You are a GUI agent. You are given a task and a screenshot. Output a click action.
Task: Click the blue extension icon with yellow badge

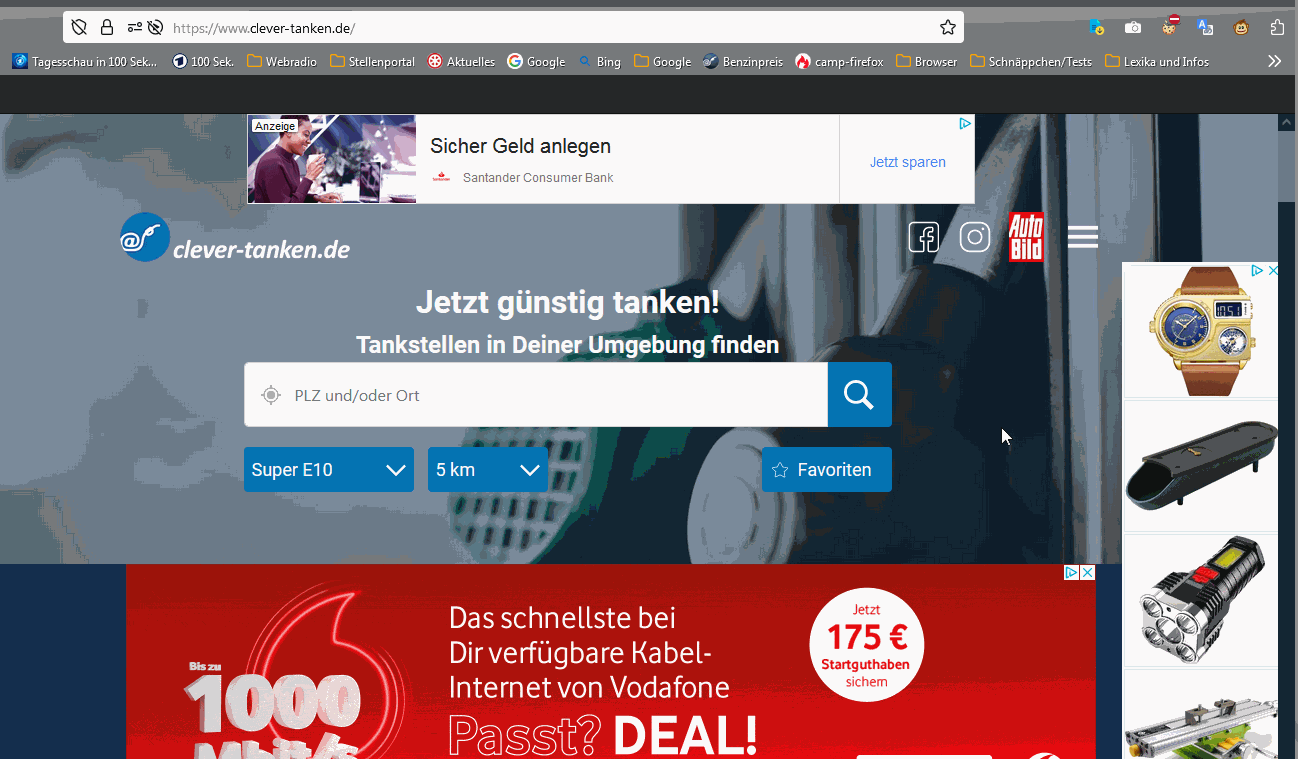[x=1096, y=28]
